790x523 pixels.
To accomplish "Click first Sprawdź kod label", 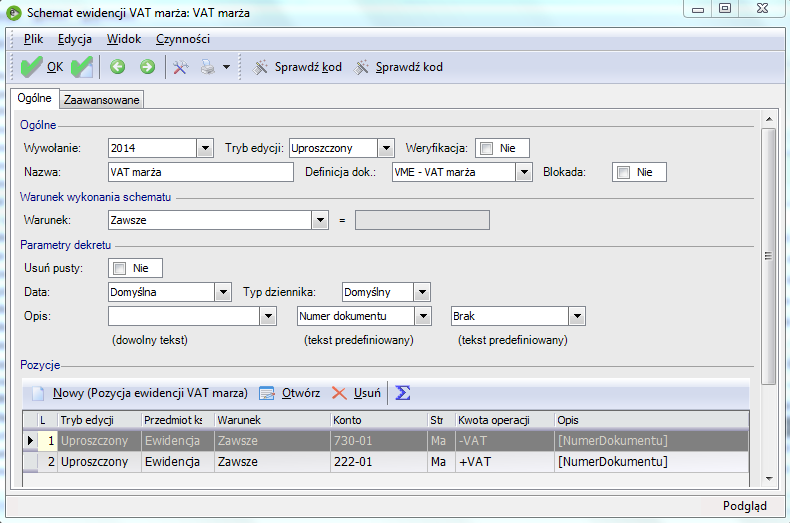I will 308,67.
